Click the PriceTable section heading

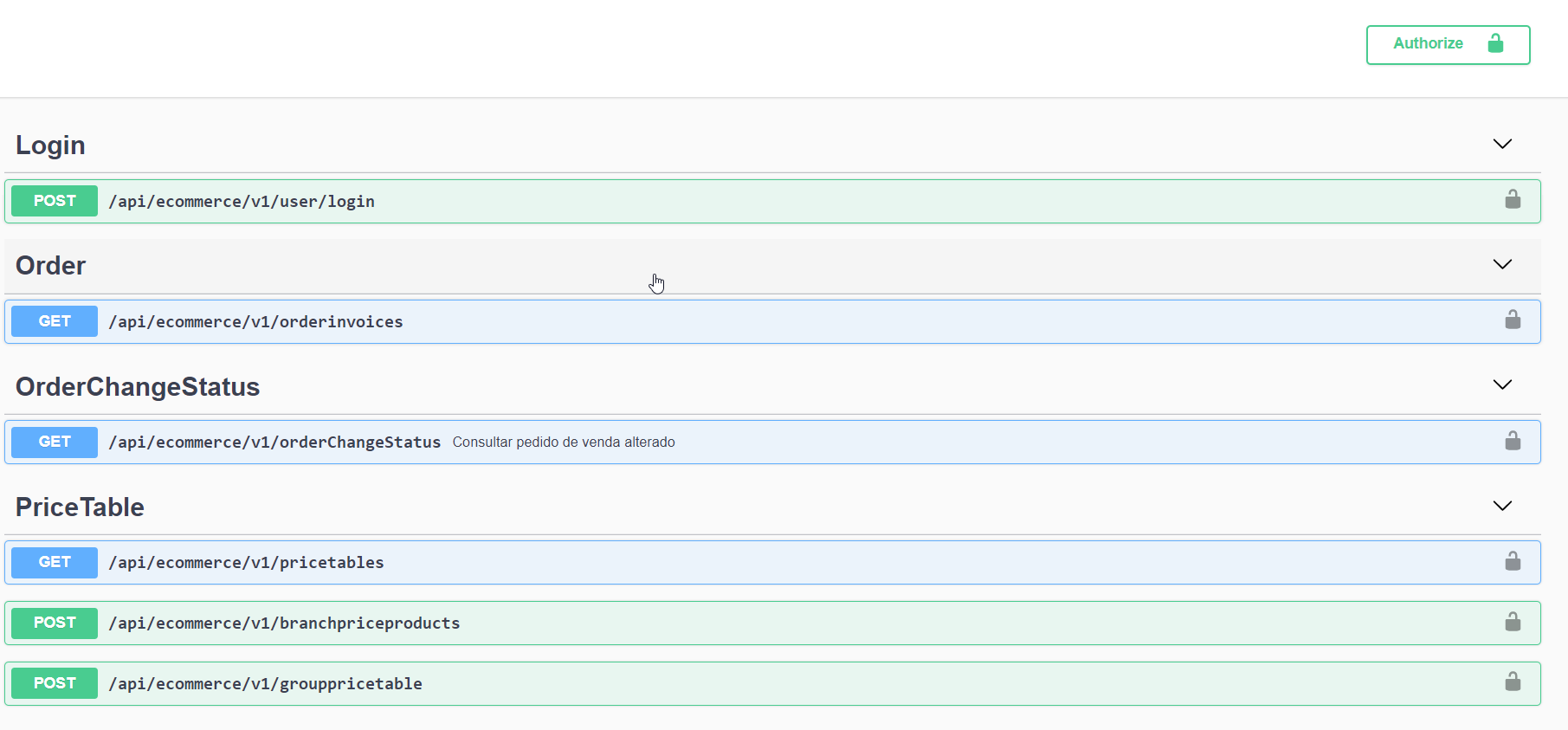click(x=80, y=507)
